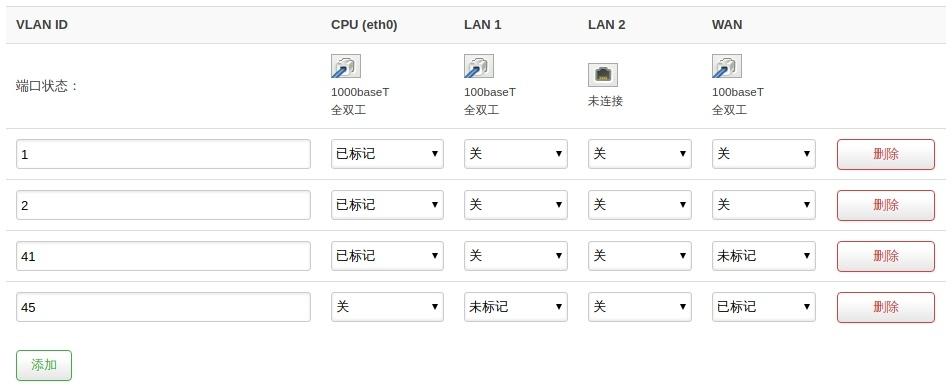Delete the VLAN 45 row

pyautogui.click(x=885, y=307)
